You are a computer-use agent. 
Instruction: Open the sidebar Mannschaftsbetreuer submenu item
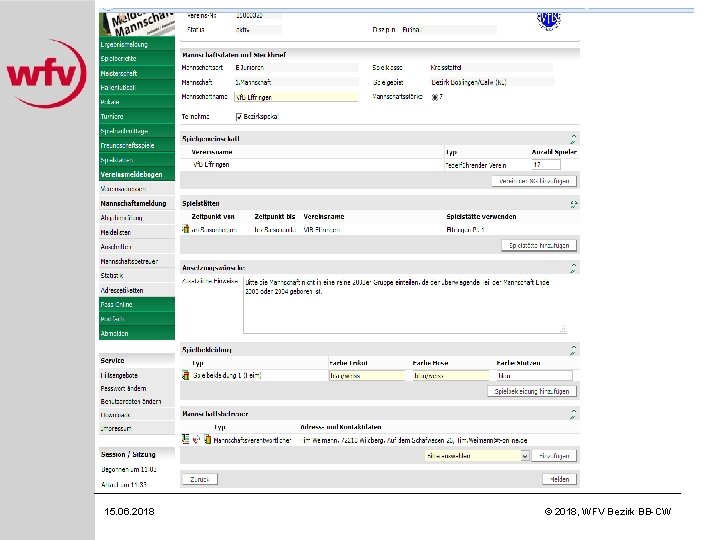point(137,261)
